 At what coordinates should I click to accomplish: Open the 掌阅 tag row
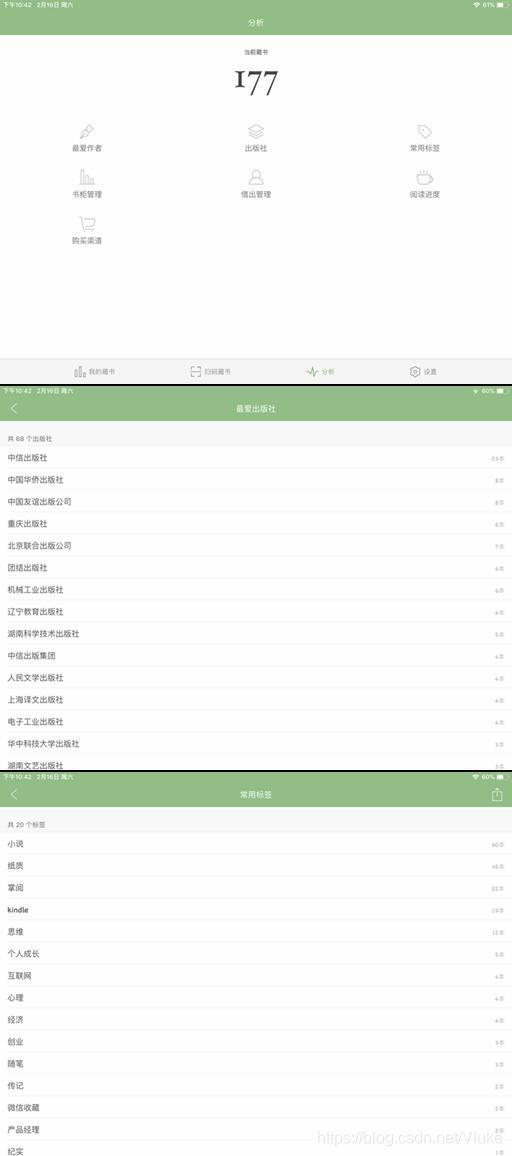point(256,888)
